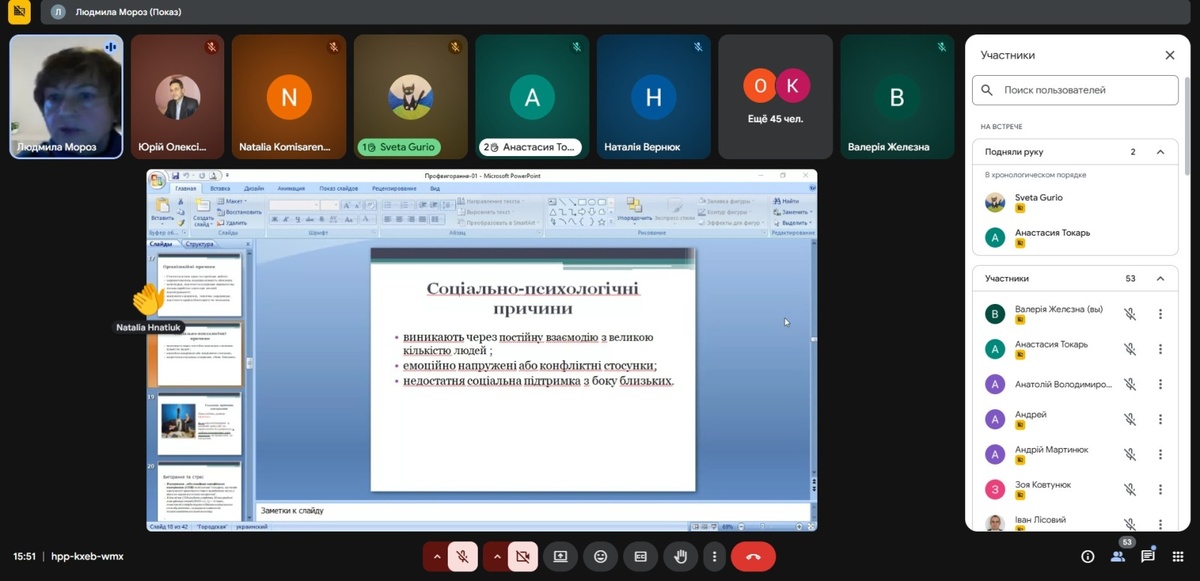
Task: Click the red leave call button
Action: (753, 556)
